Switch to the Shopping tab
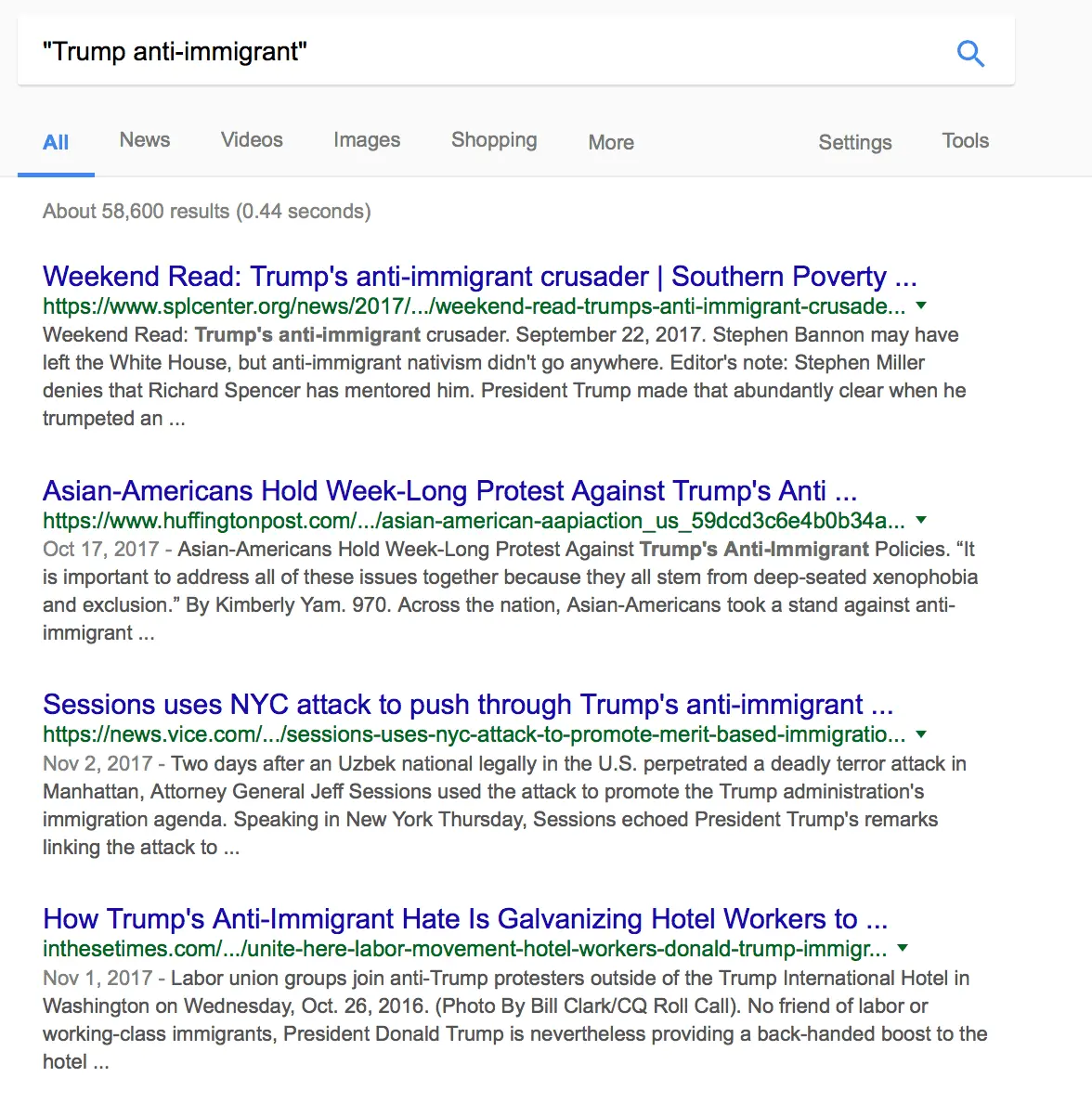1092x1103 pixels. pos(494,139)
